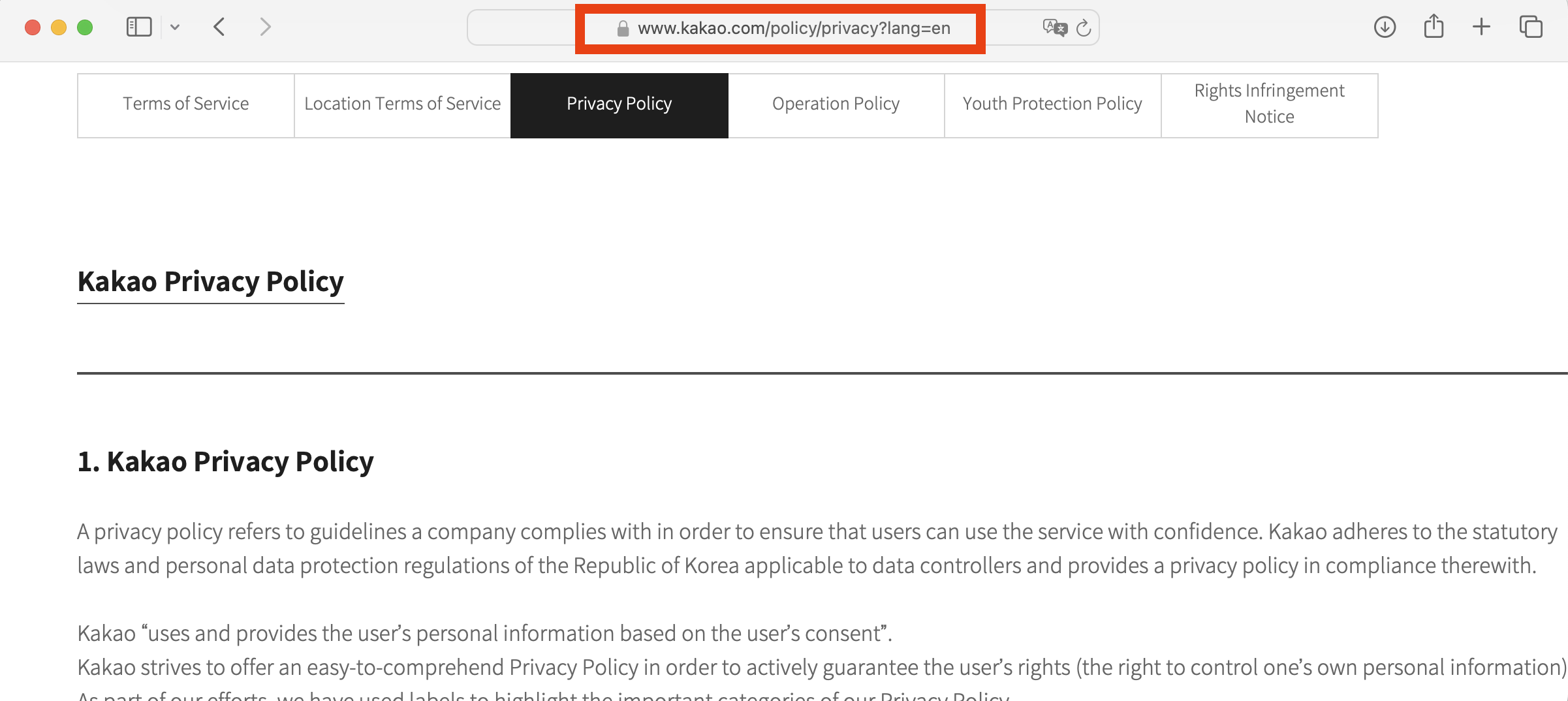
Task: Click the lock icon in address bar
Action: point(623,28)
